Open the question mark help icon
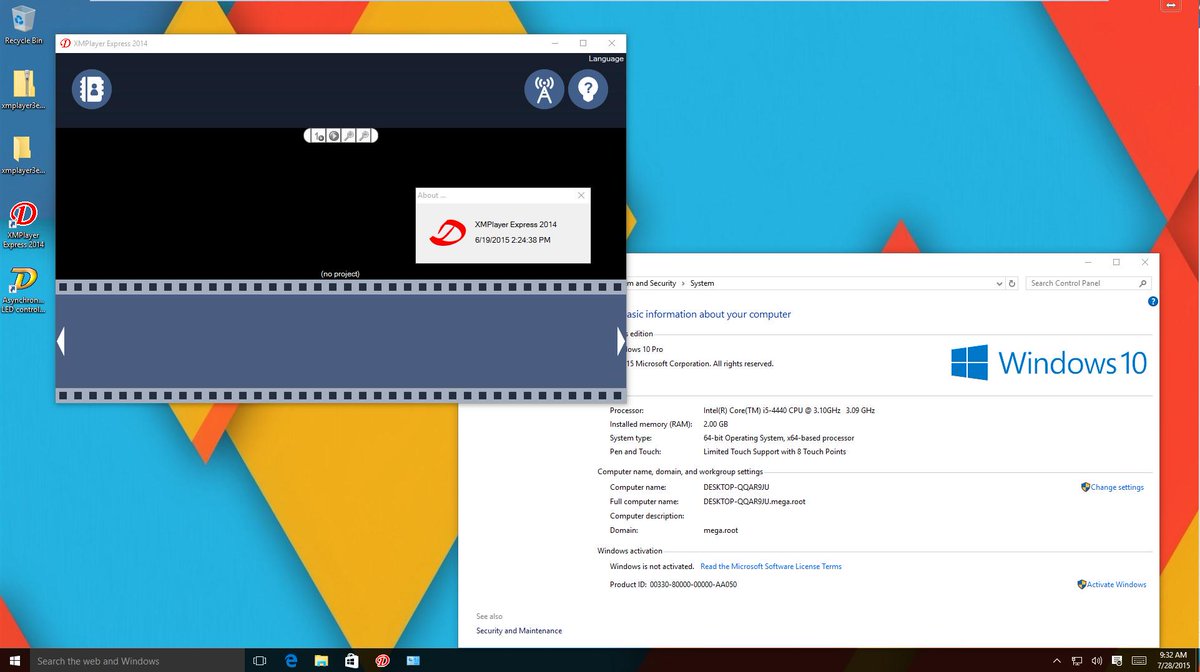Image resolution: width=1200 pixels, height=672 pixels. tap(588, 90)
